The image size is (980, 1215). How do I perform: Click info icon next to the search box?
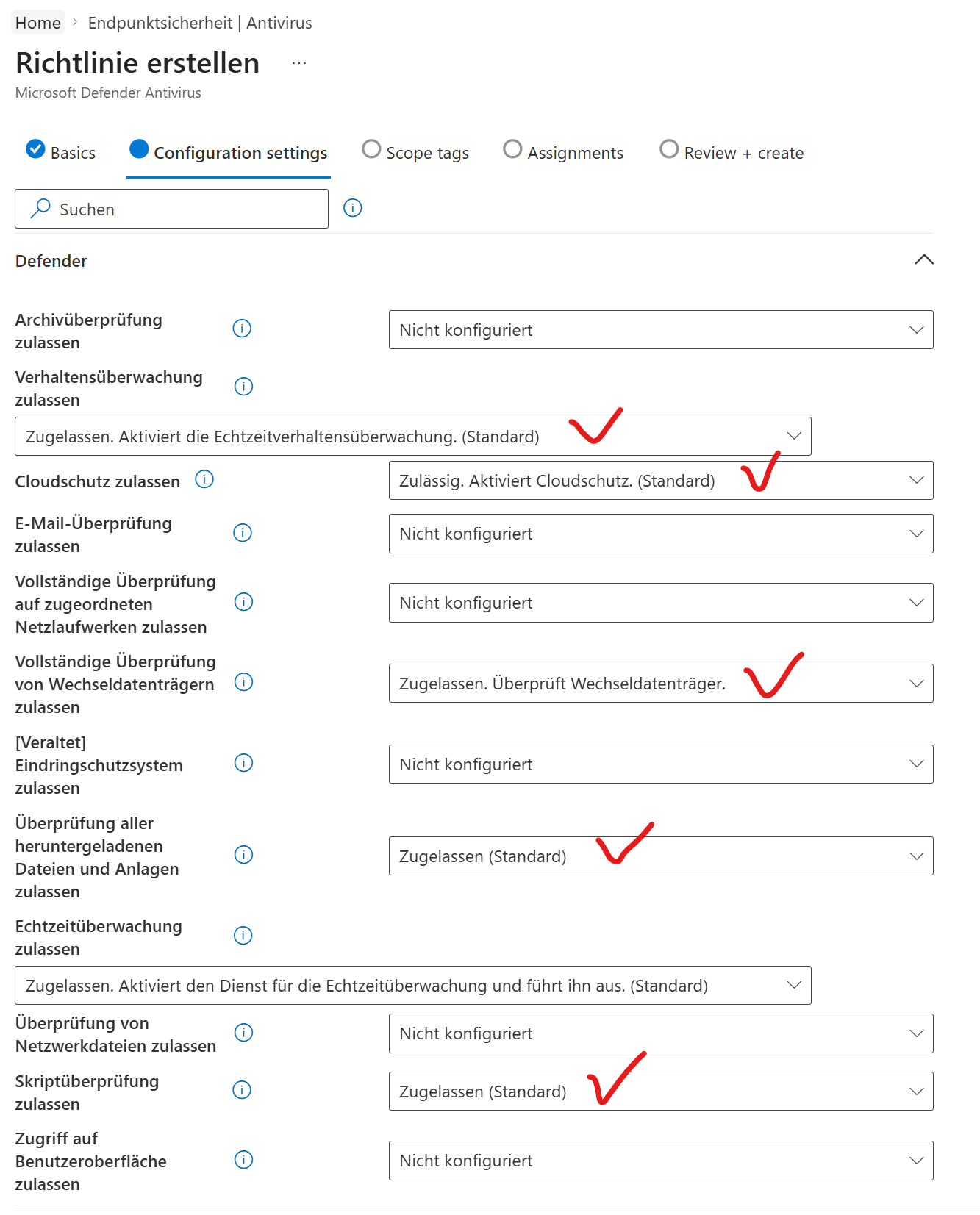(353, 208)
